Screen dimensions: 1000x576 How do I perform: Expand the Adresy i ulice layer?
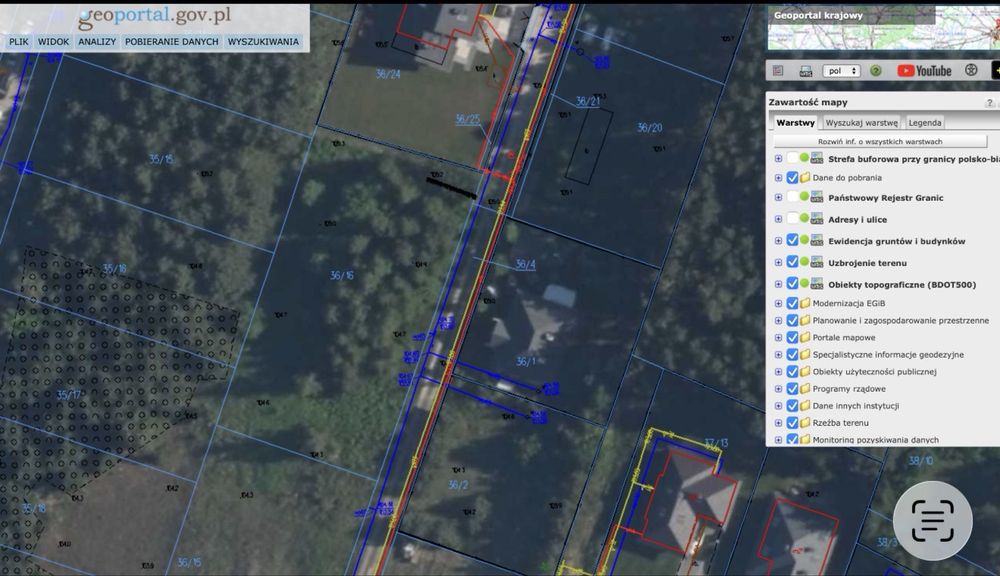pyautogui.click(x=778, y=219)
